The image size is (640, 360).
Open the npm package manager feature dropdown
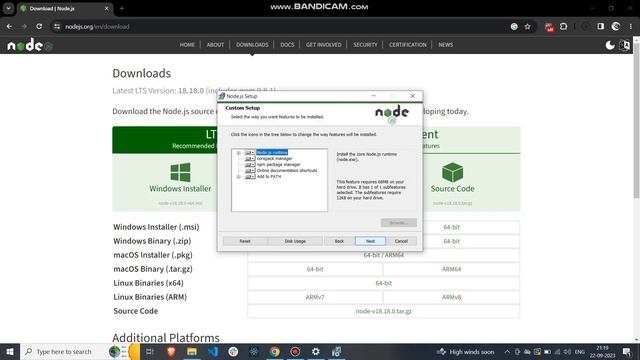[x=250, y=164]
